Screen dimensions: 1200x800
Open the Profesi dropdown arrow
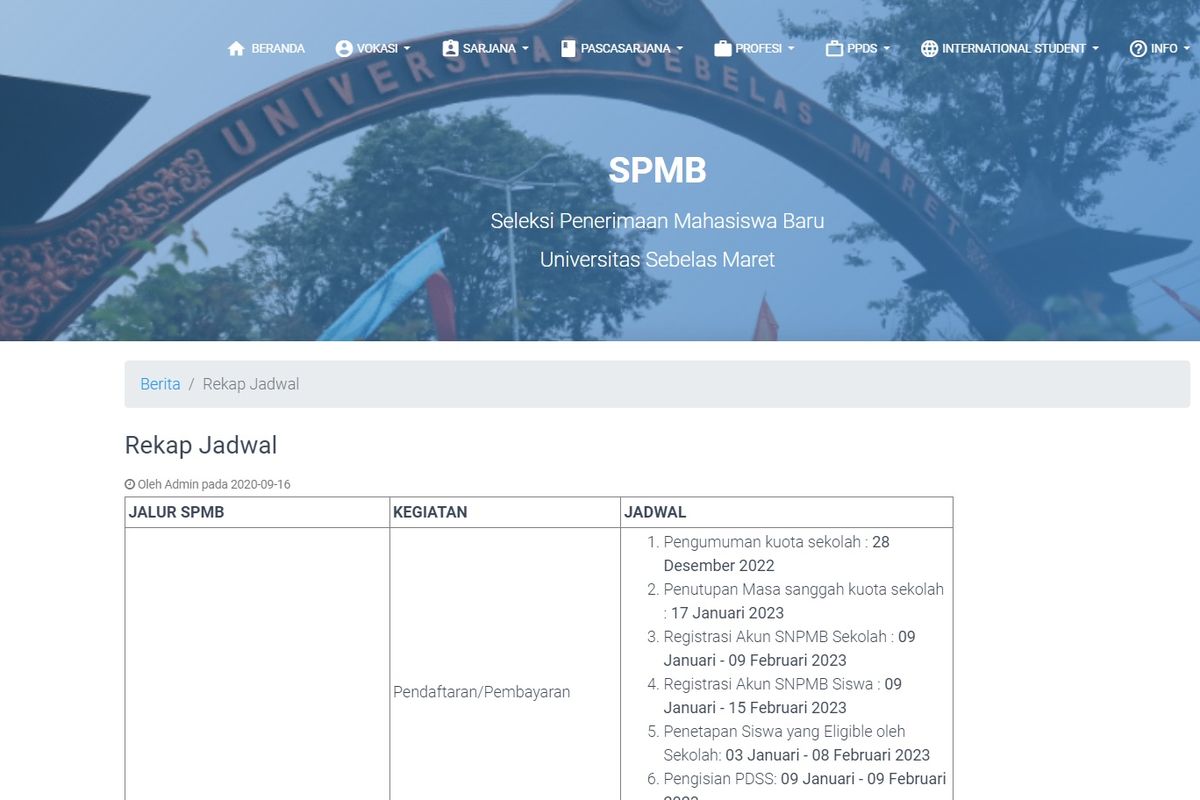pos(791,48)
